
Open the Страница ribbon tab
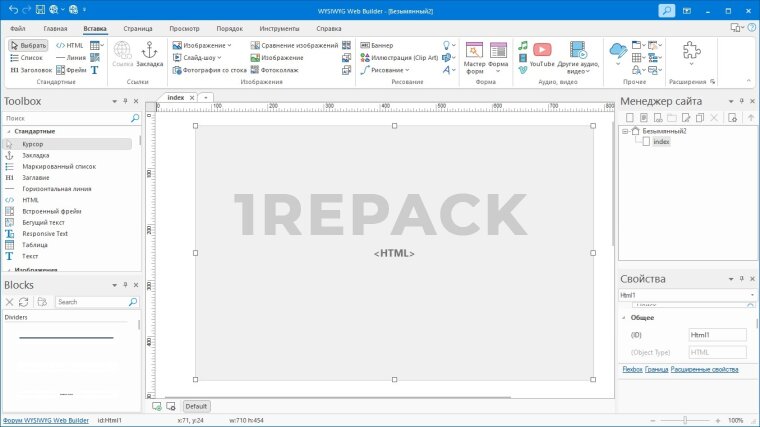(x=138, y=28)
